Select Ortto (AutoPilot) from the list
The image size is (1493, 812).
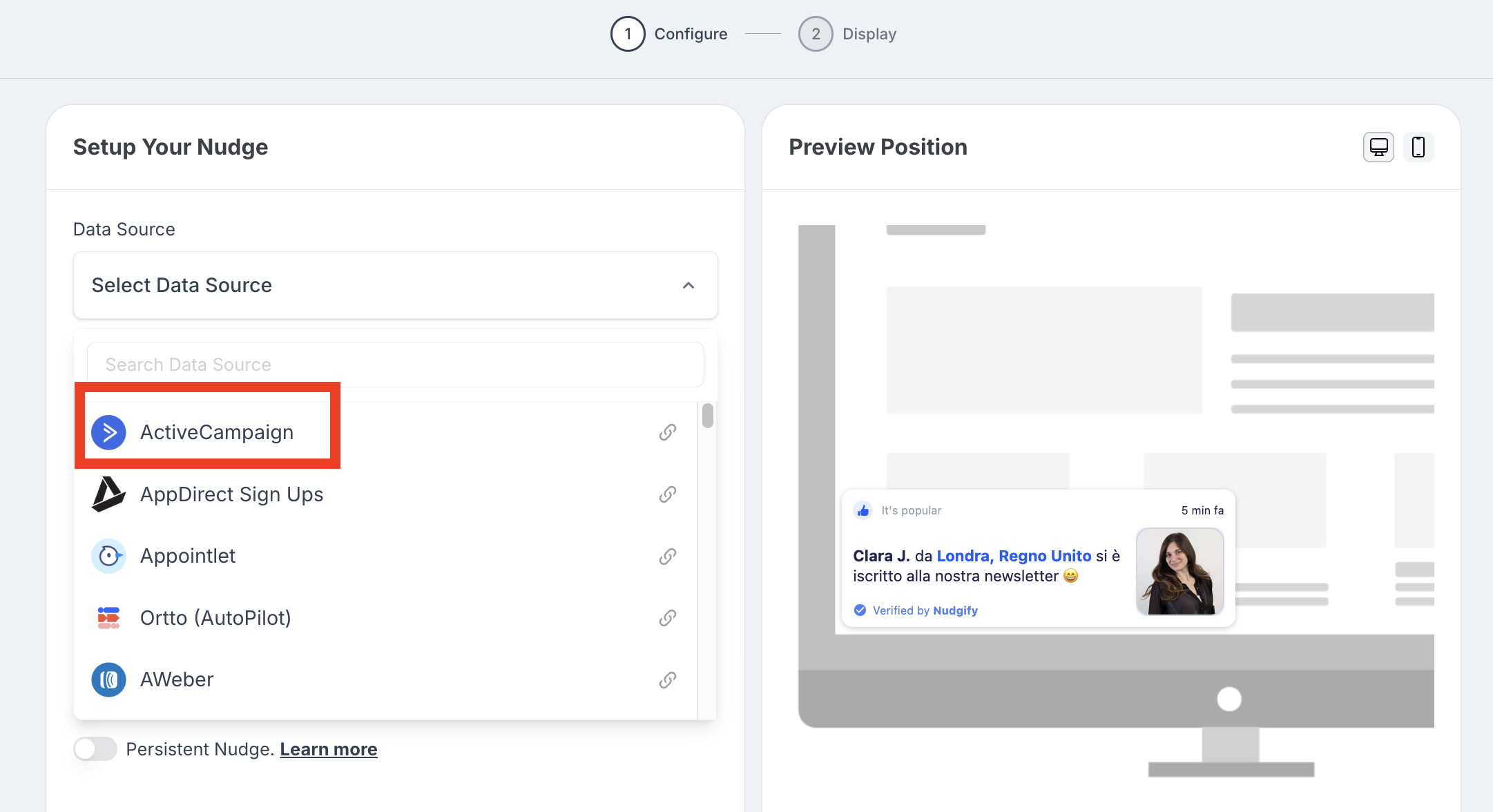215,618
